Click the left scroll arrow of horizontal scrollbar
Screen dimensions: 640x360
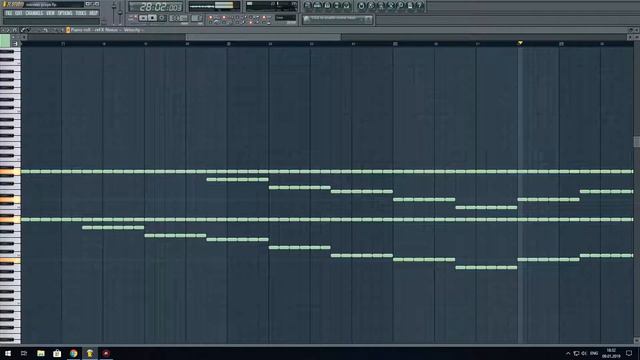click(x=24, y=37)
